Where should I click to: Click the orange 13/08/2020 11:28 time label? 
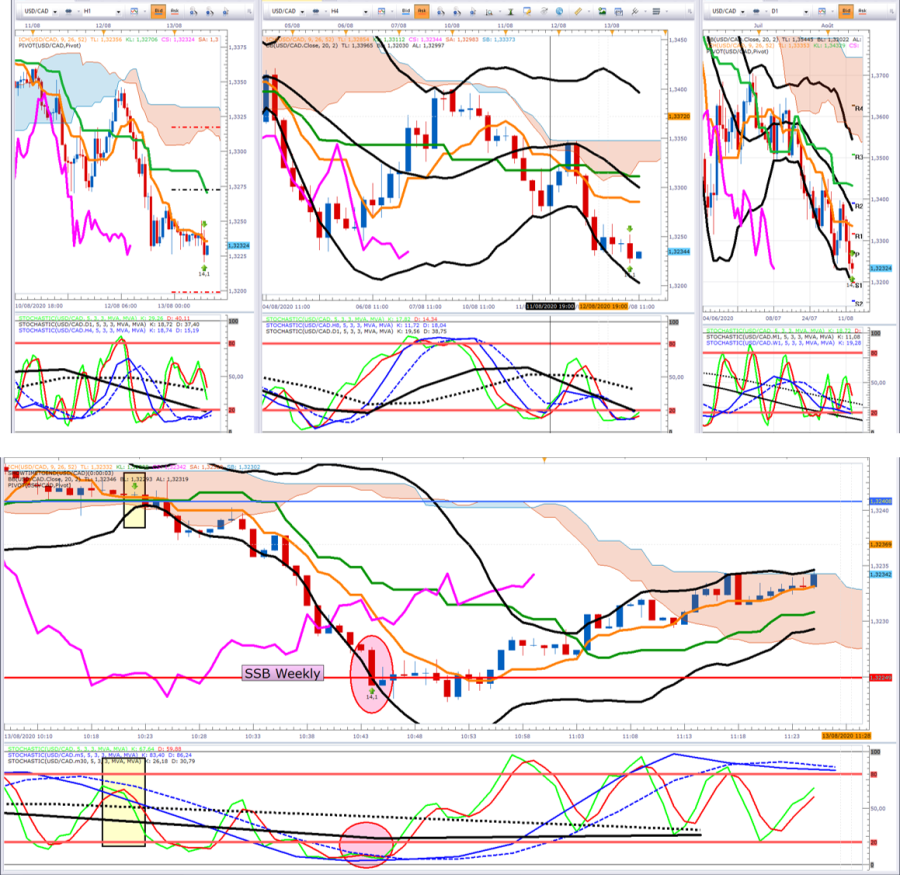[846, 736]
